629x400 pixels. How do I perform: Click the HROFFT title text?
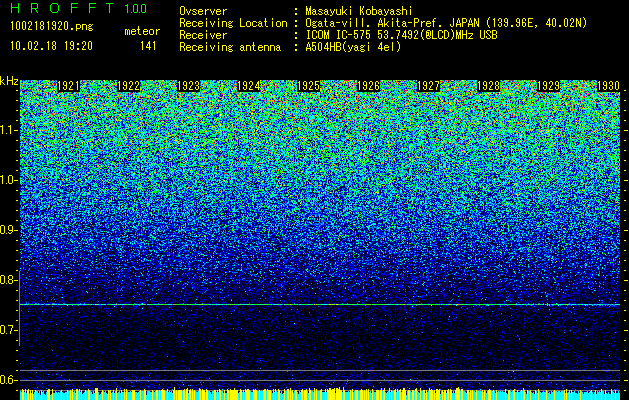pyautogui.click(x=62, y=8)
